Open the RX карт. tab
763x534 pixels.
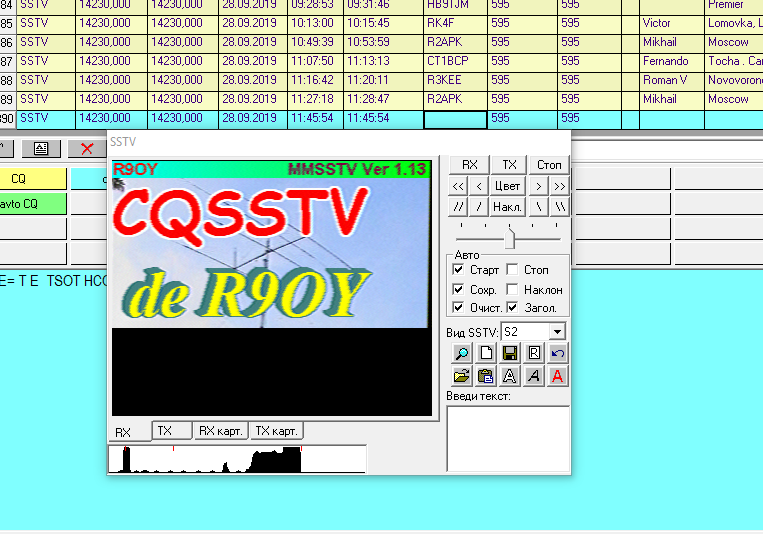pyautogui.click(x=220, y=431)
